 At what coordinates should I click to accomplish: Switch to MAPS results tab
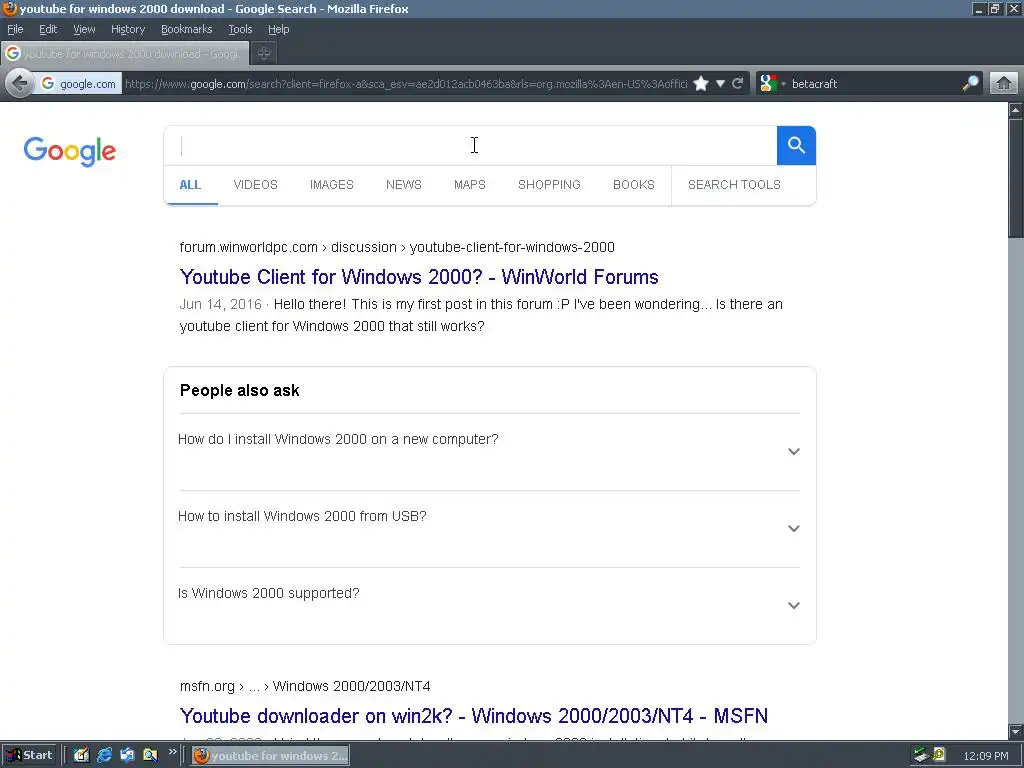(470, 185)
